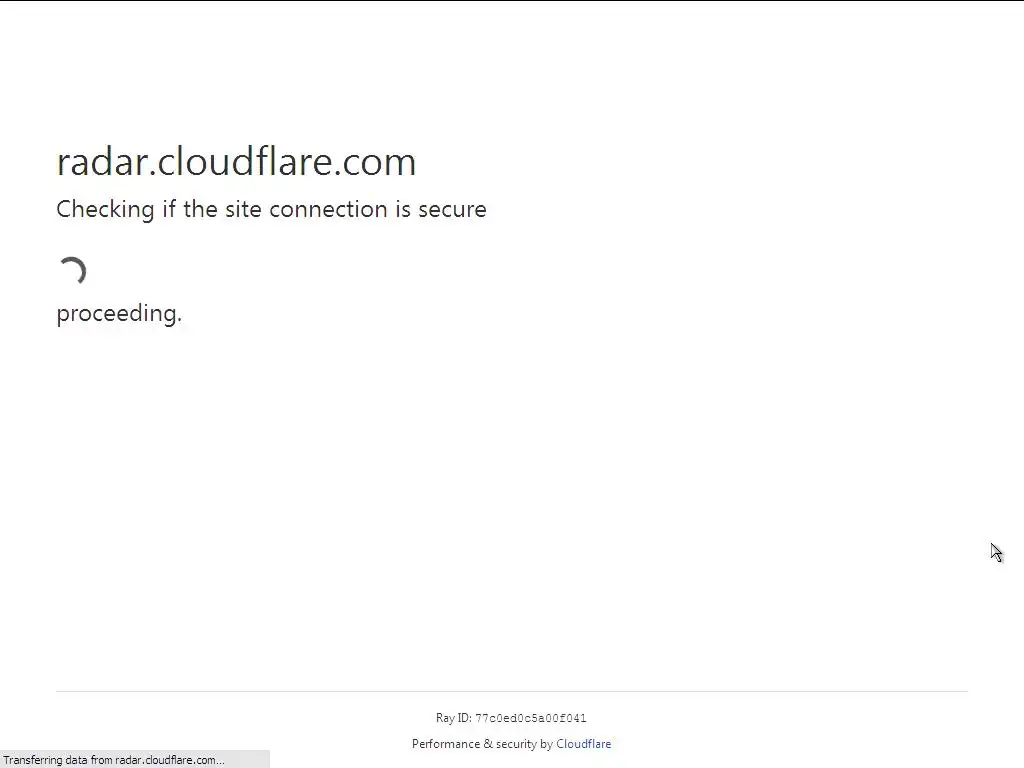Open the Cloudflare link in the footer
The height and width of the screenshot is (768, 1024).
(583, 744)
